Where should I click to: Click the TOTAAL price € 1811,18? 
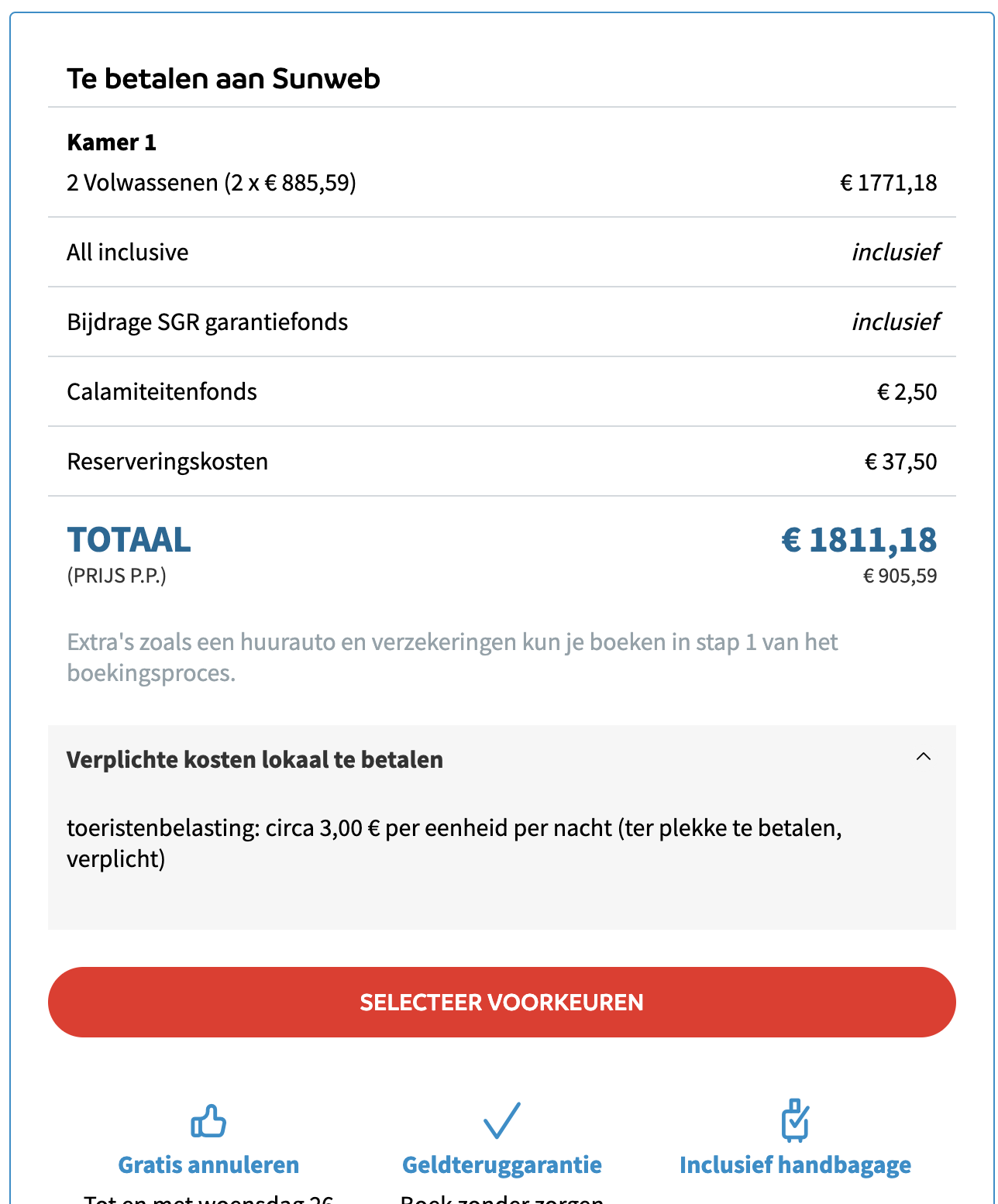pos(859,540)
